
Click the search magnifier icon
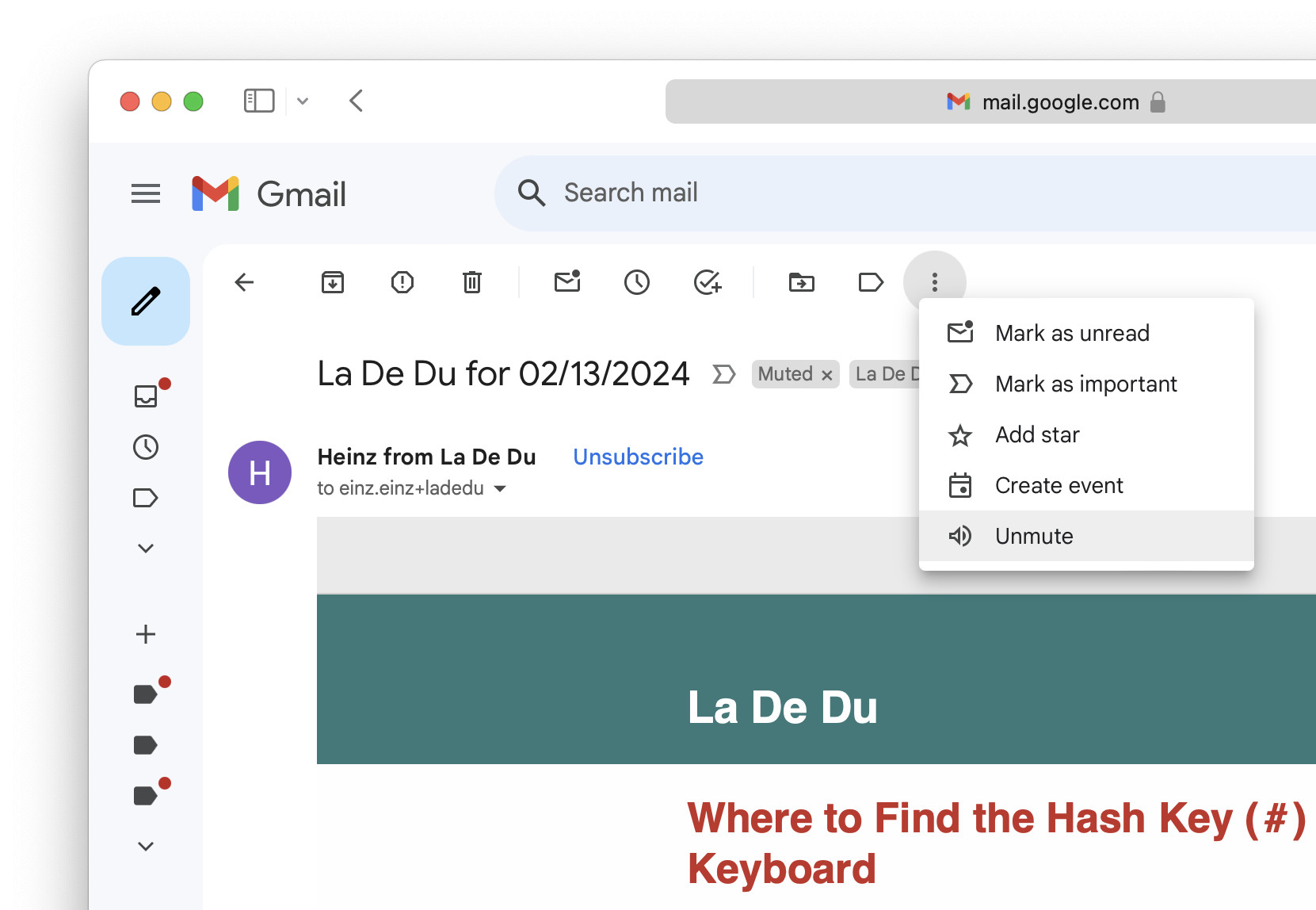click(531, 193)
